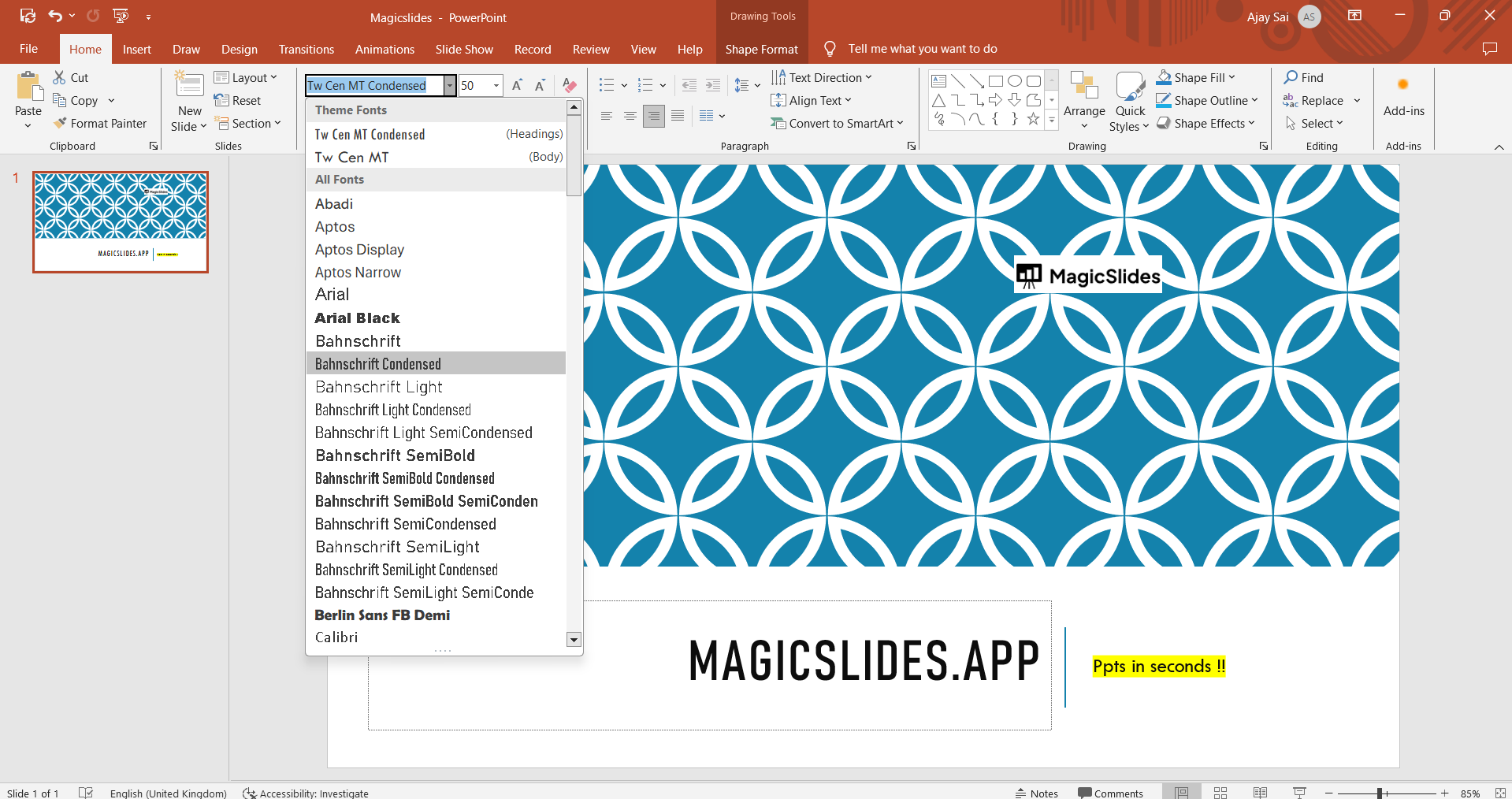
Task: Switch to the Shape Format tab
Action: (x=761, y=49)
